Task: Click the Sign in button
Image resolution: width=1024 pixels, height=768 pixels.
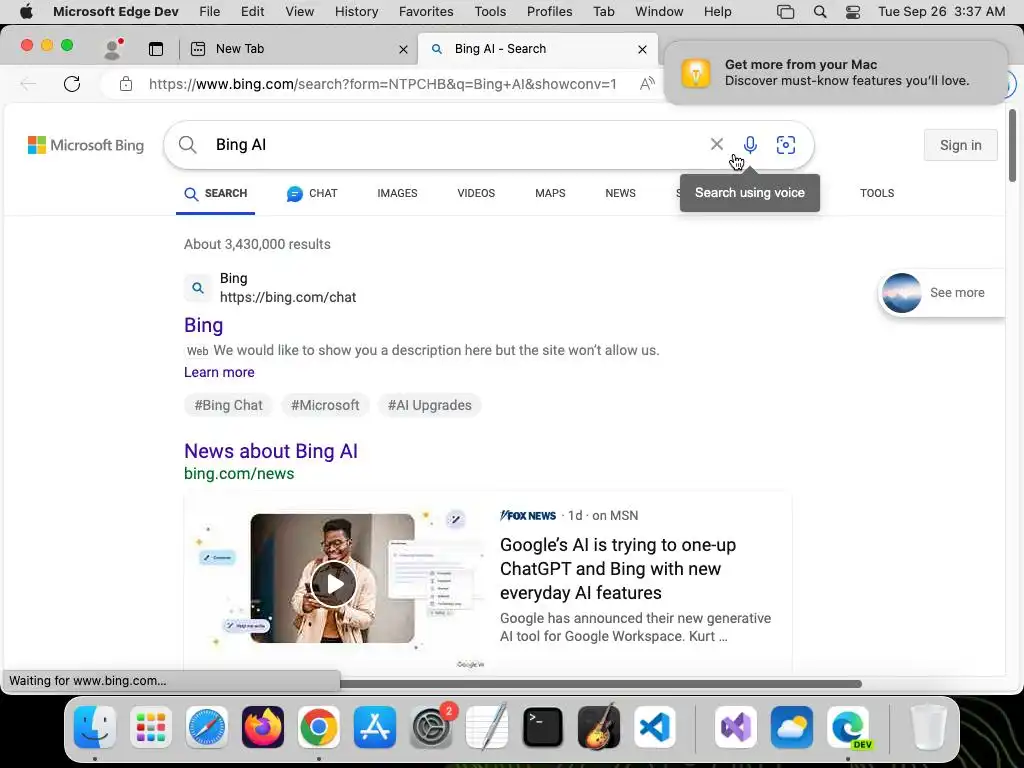Action: (x=960, y=145)
